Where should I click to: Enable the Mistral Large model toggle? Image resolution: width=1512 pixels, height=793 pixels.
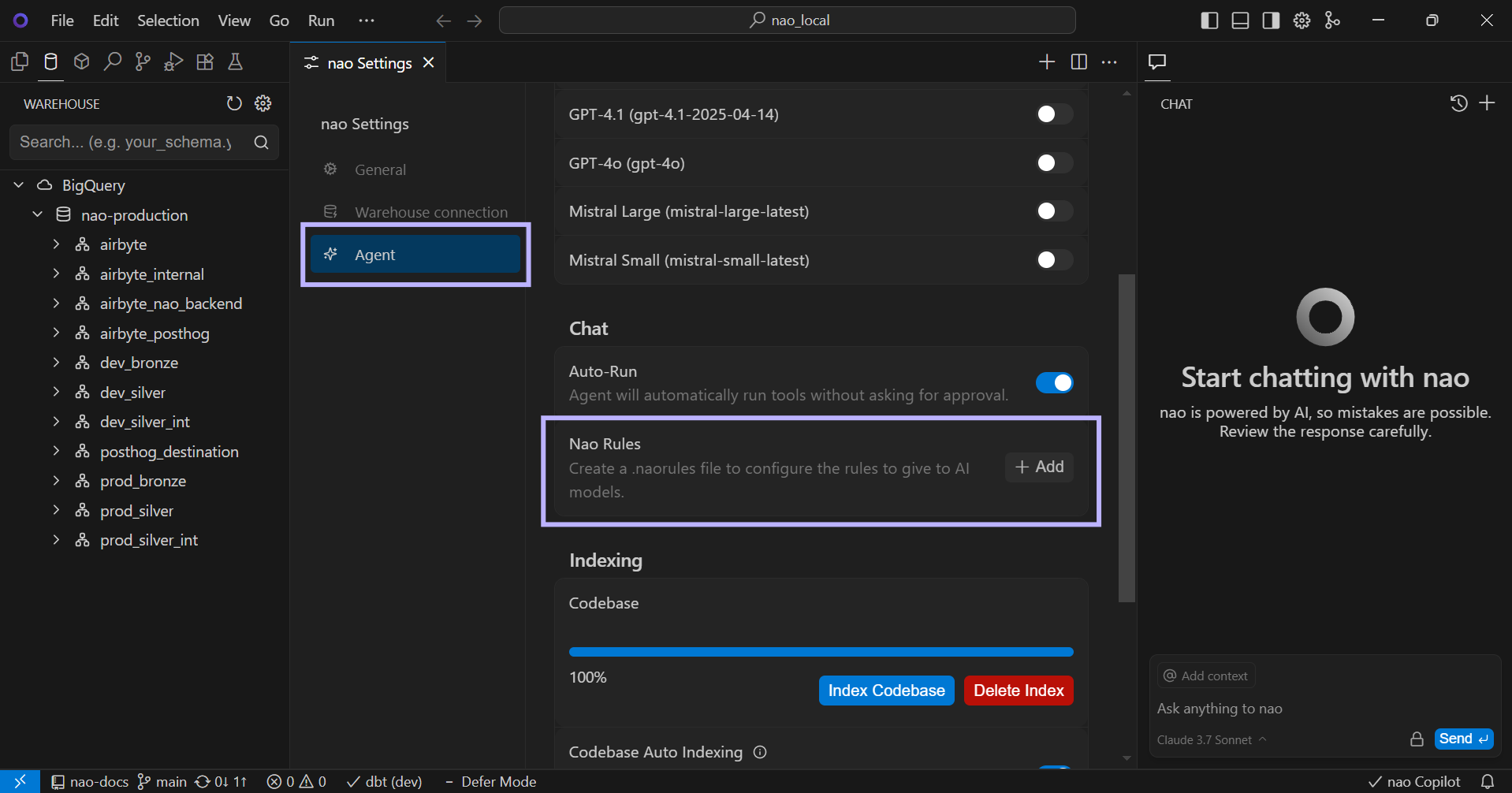pos(1053,211)
